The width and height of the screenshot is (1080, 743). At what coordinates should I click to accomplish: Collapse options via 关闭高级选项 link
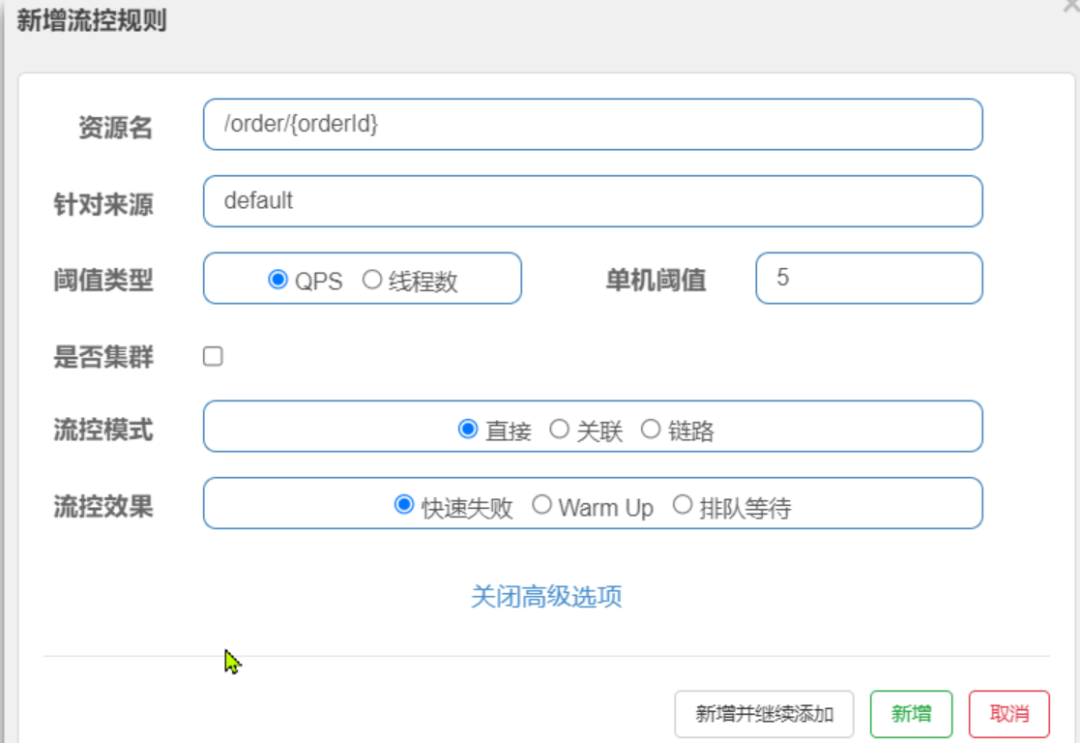tap(546, 596)
